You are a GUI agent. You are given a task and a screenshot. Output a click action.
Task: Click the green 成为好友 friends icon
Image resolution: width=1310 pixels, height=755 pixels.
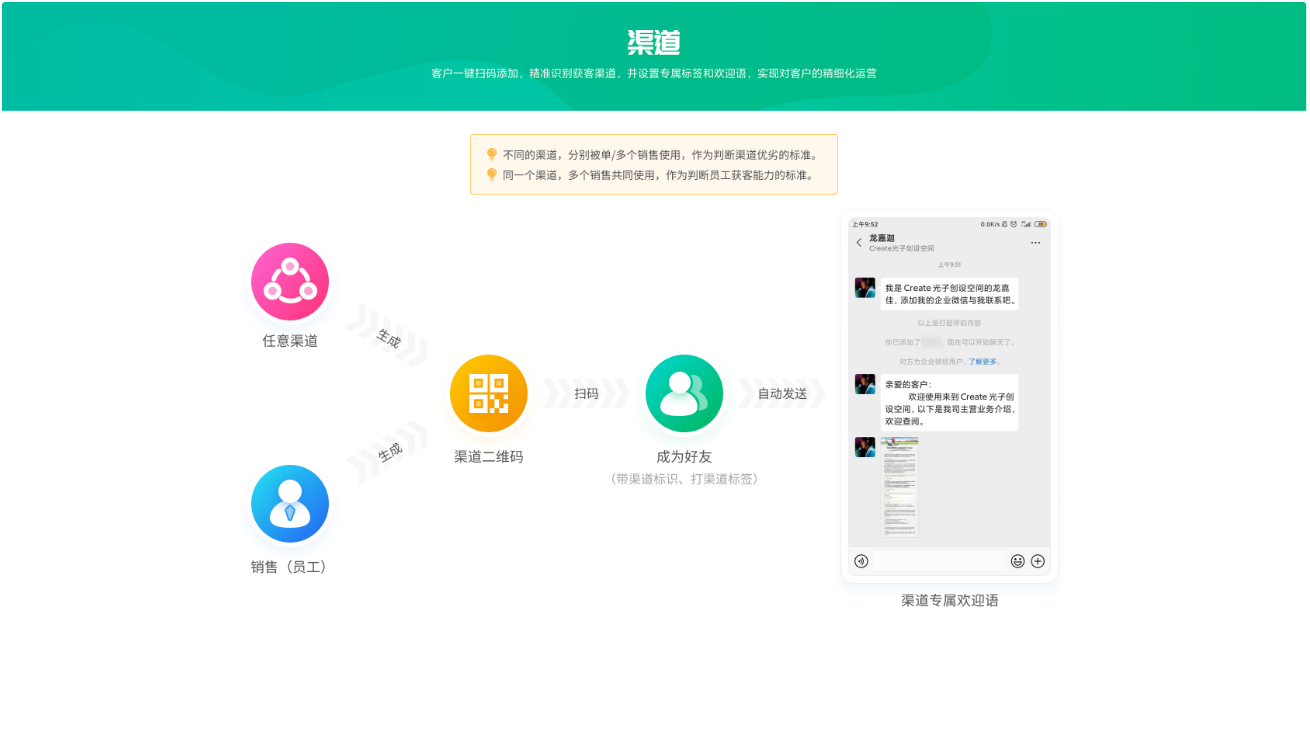[684, 394]
